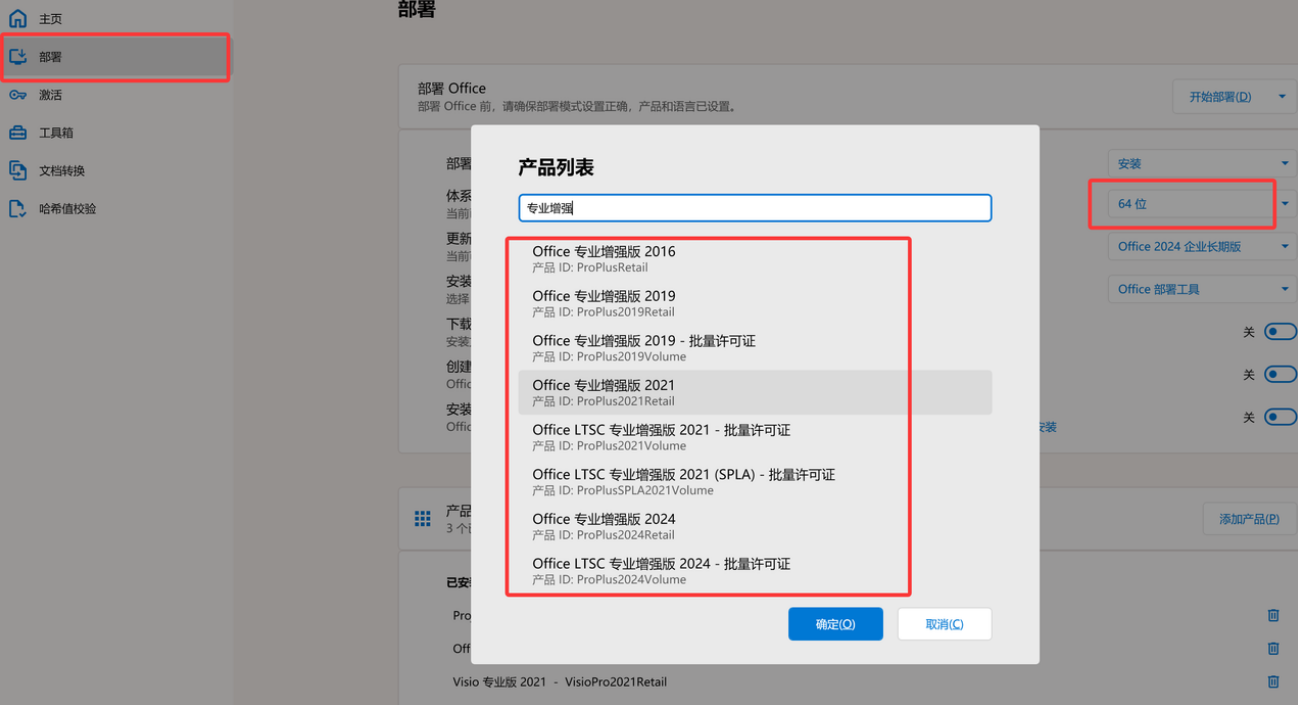Click the 确定(O) button

coord(835,624)
